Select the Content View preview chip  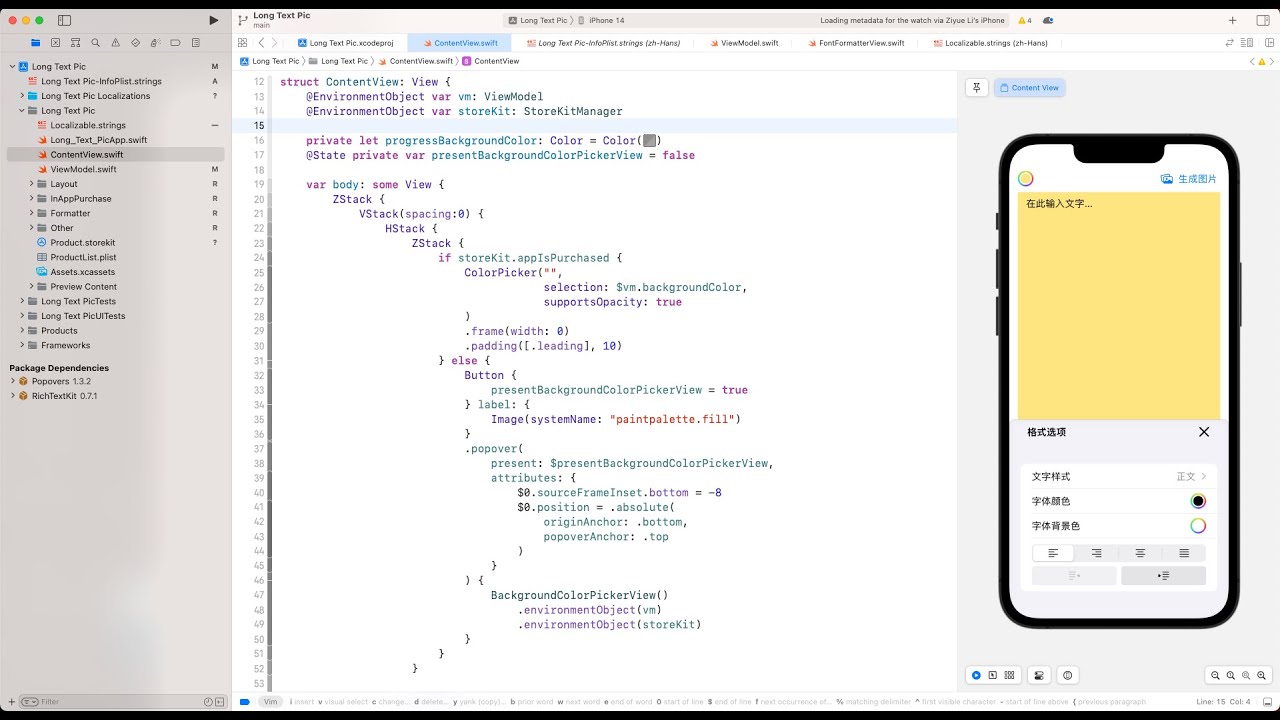[x=1029, y=87]
